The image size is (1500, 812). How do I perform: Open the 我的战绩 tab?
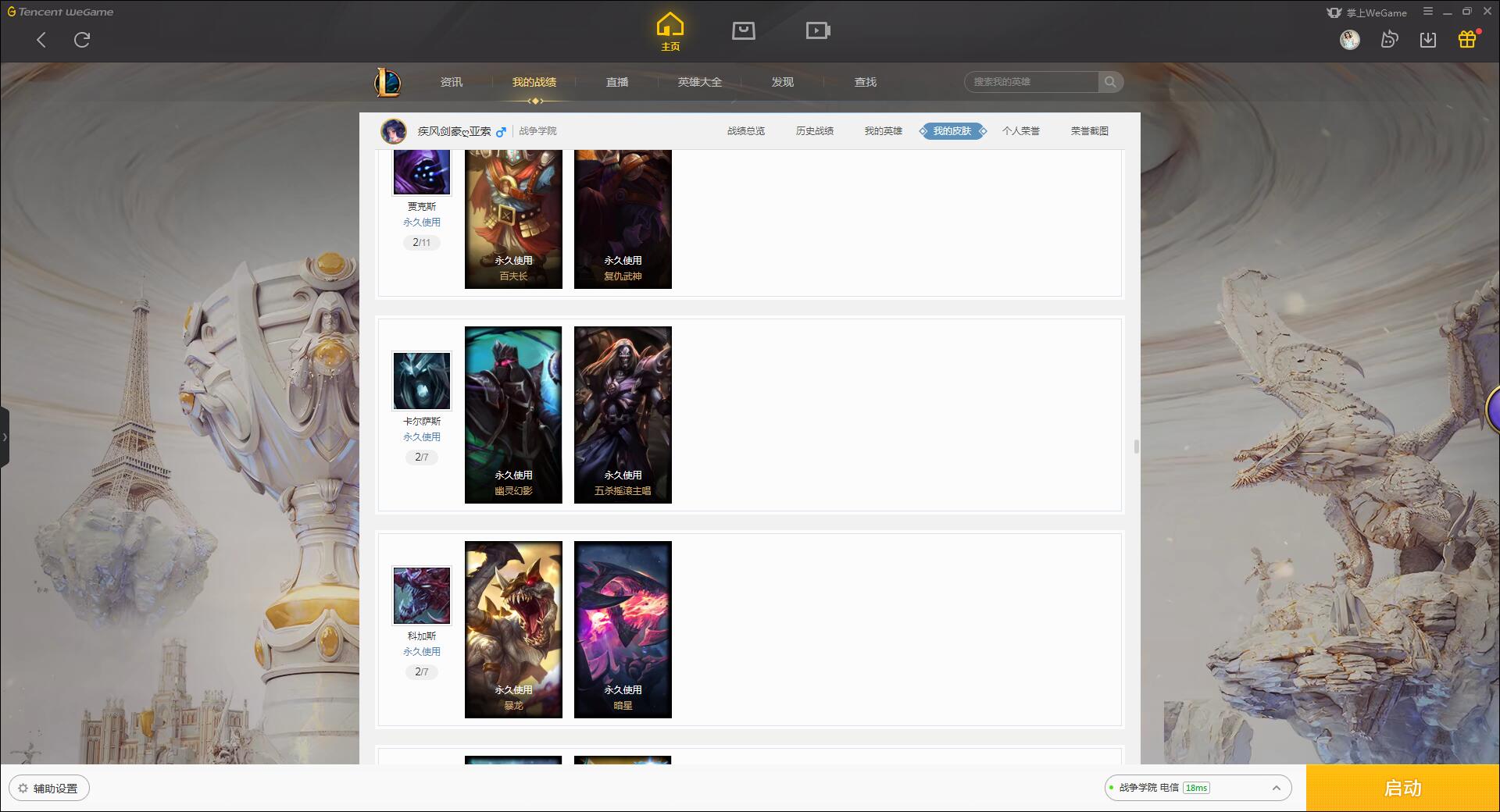click(x=534, y=82)
